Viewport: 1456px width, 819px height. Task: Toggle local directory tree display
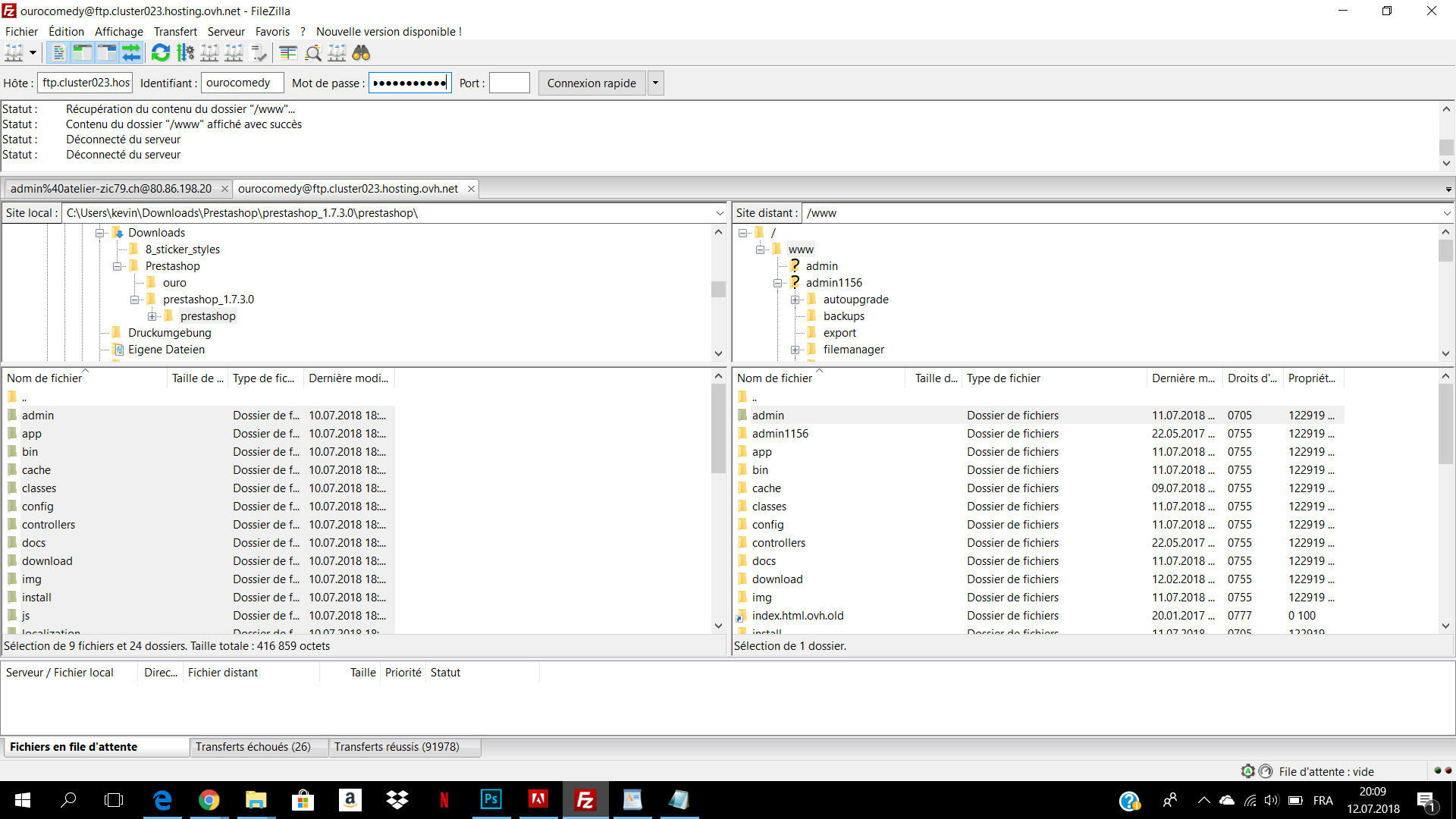tap(83, 53)
